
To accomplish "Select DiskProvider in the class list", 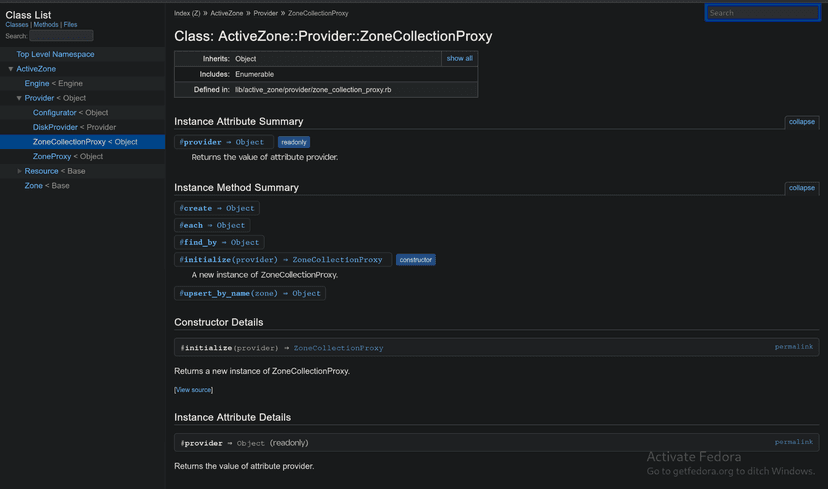I will (55, 127).
